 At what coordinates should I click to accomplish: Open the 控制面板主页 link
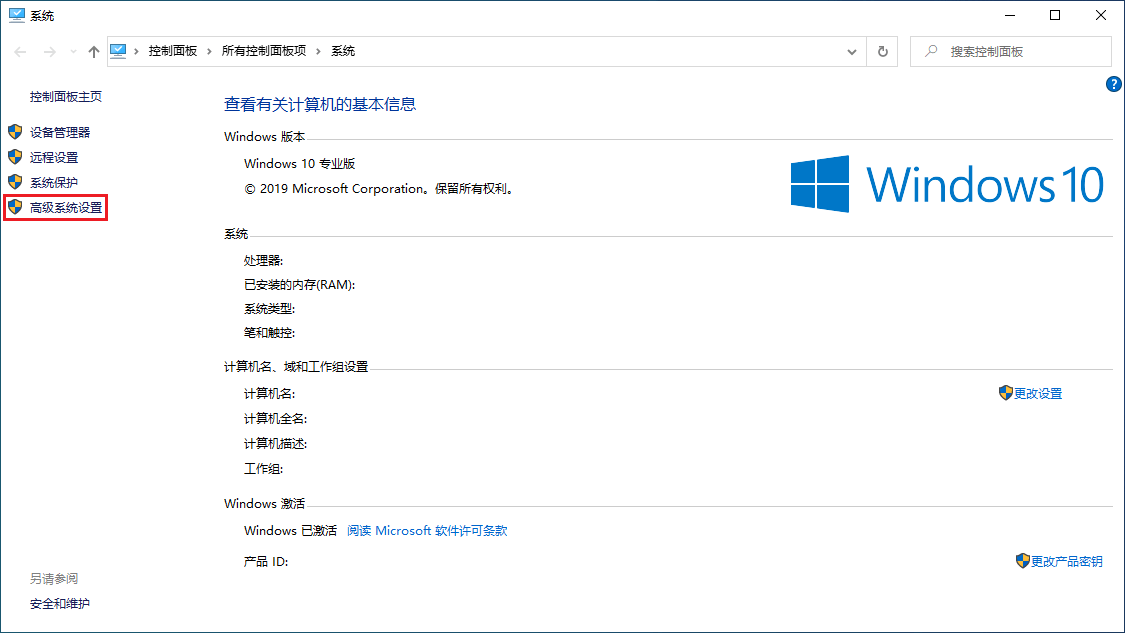click(x=66, y=97)
